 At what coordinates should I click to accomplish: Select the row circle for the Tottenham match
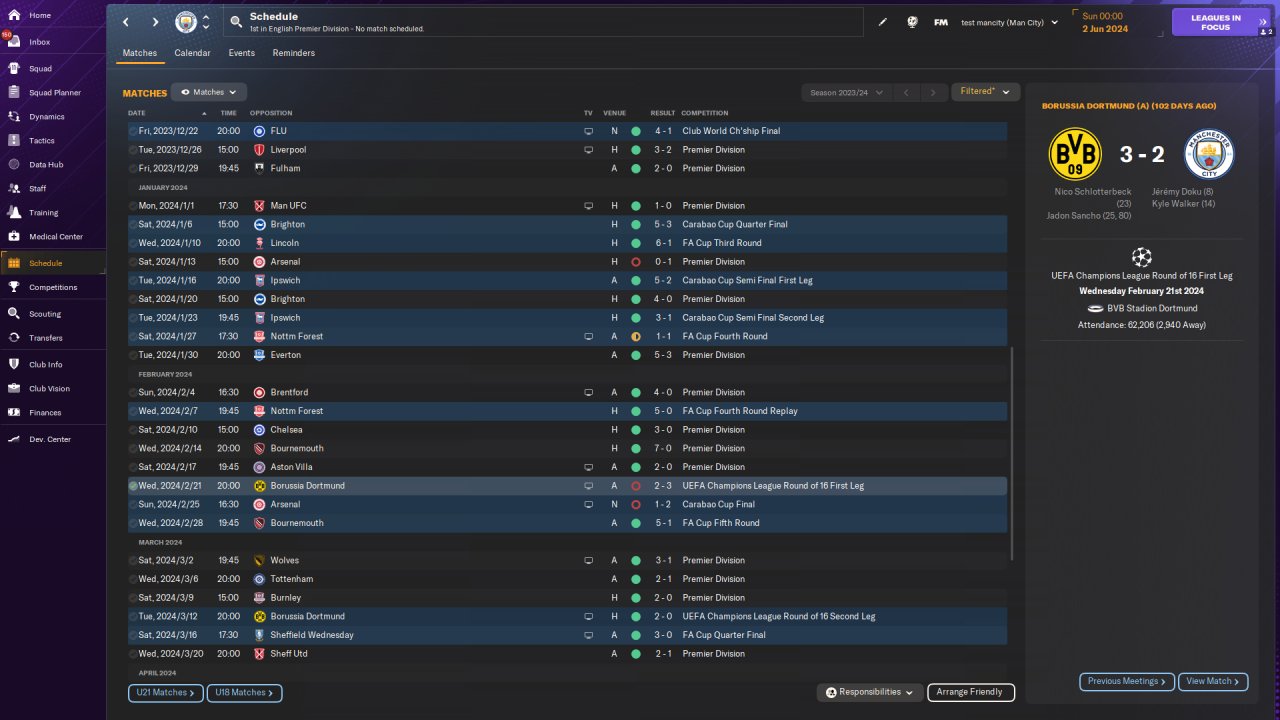coord(133,579)
